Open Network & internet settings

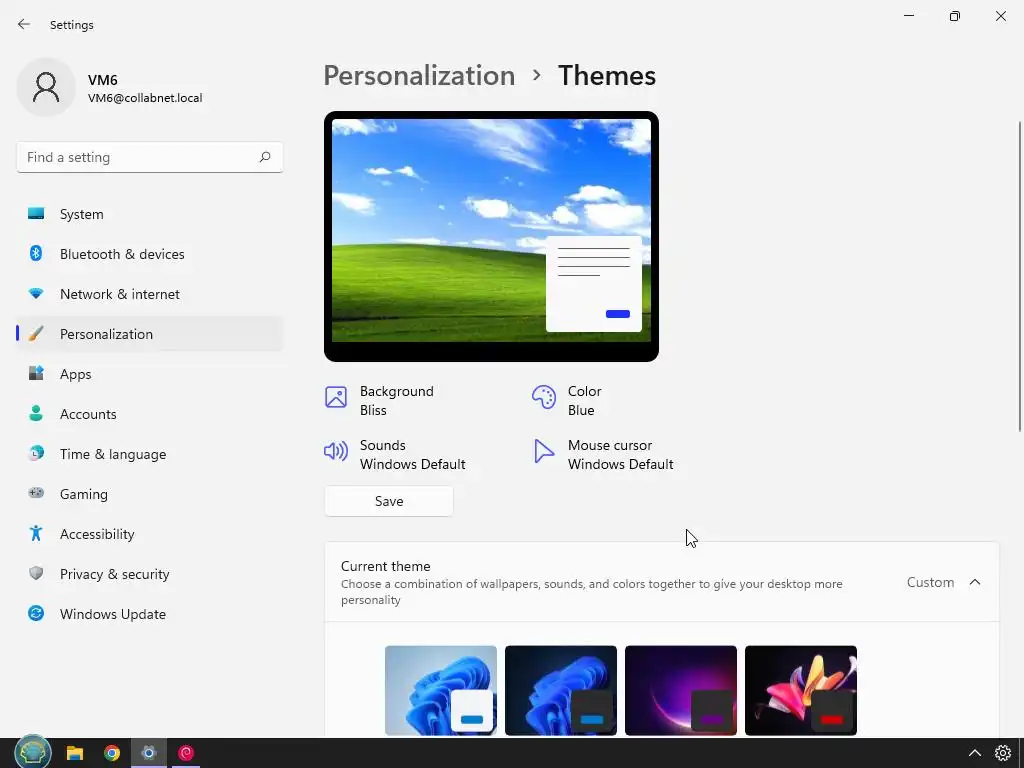150,293
